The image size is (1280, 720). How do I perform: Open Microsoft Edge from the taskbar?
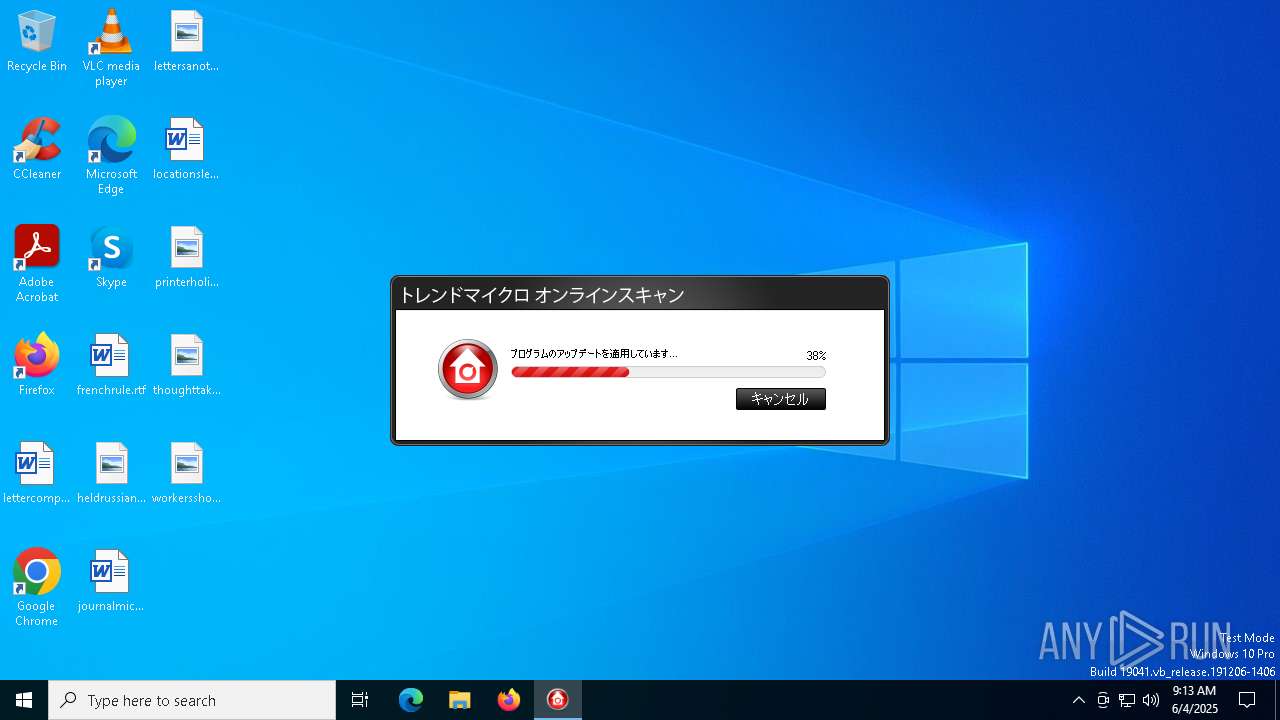coord(411,700)
